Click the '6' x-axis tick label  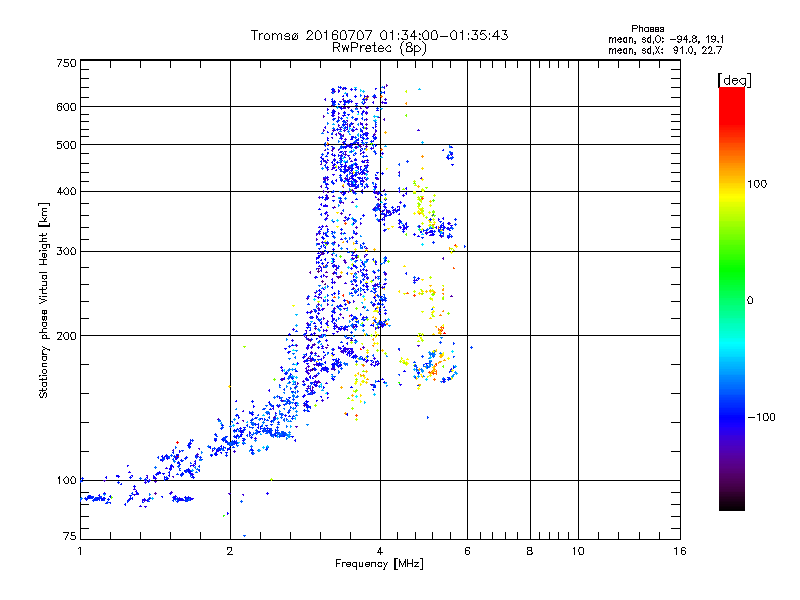[x=467, y=551]
